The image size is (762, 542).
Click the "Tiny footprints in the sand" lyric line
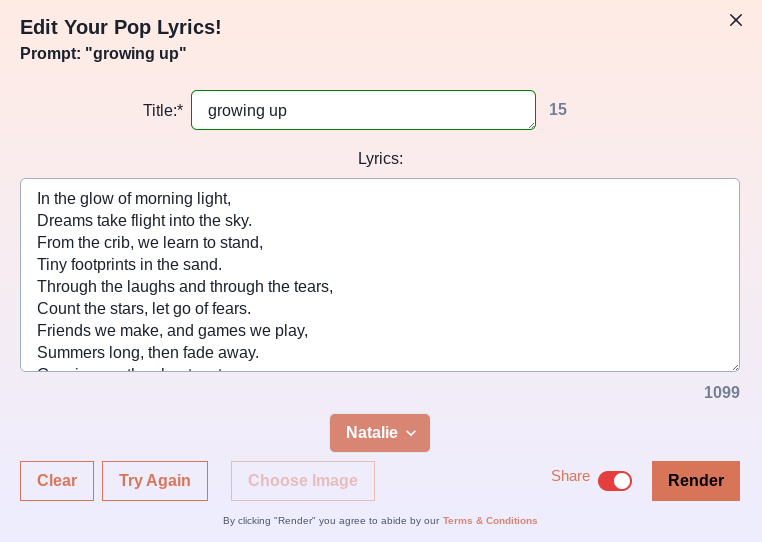[129, 265]
